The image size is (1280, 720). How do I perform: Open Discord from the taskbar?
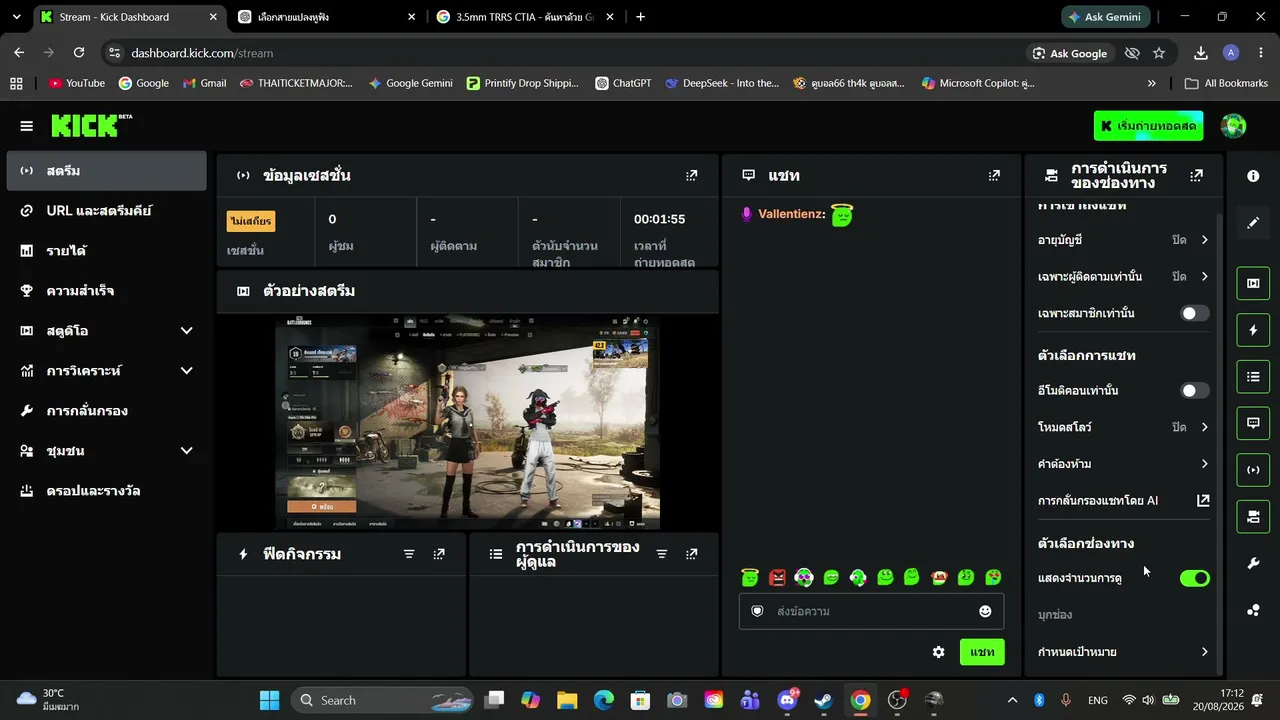[x=787, y=700]
